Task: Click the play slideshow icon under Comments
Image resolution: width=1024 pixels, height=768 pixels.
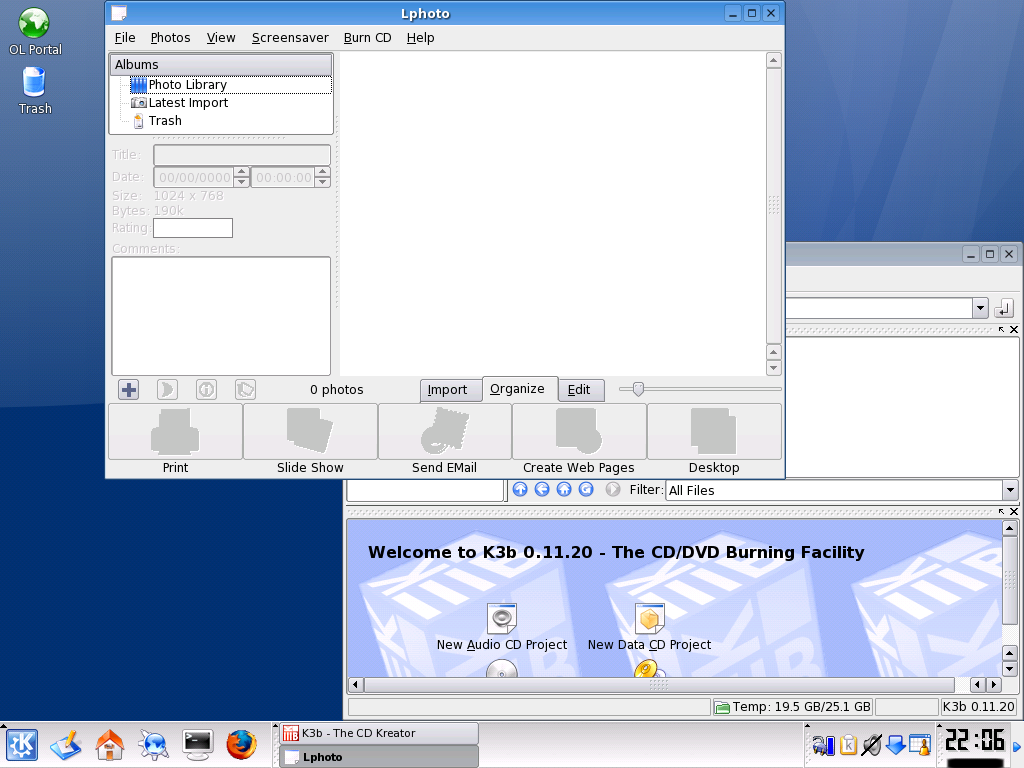Action: 167,390
